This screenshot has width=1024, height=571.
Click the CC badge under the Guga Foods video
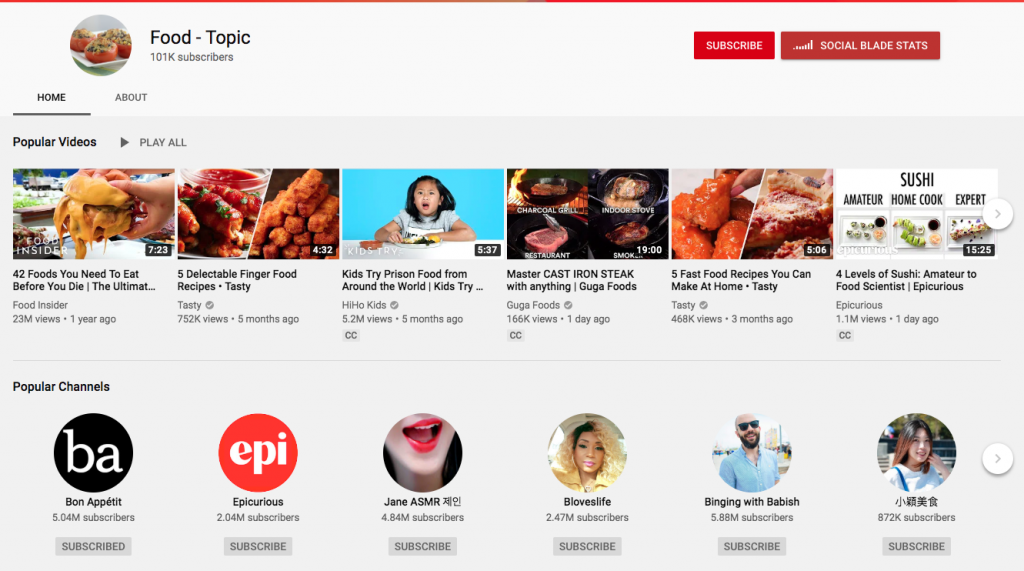point(515,335)
